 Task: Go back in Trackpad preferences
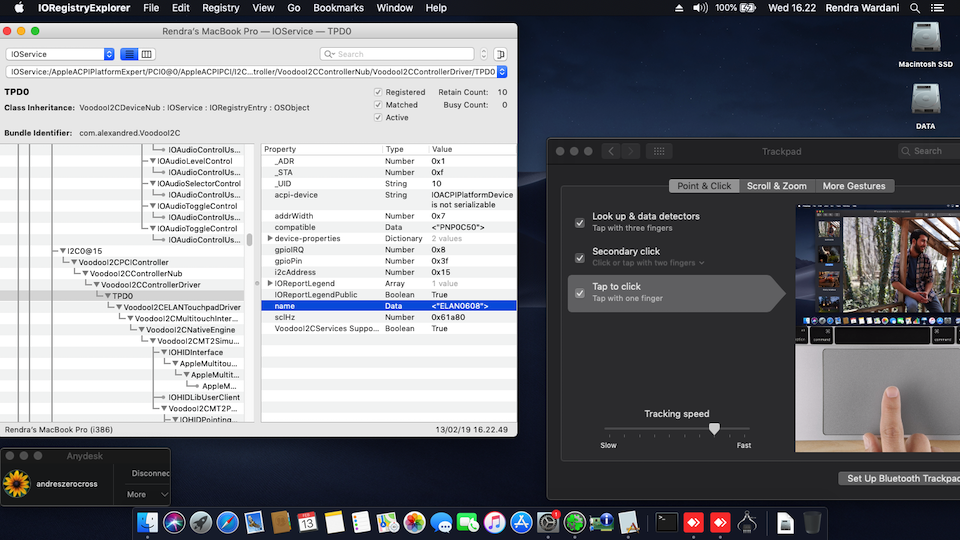(611, 151)
